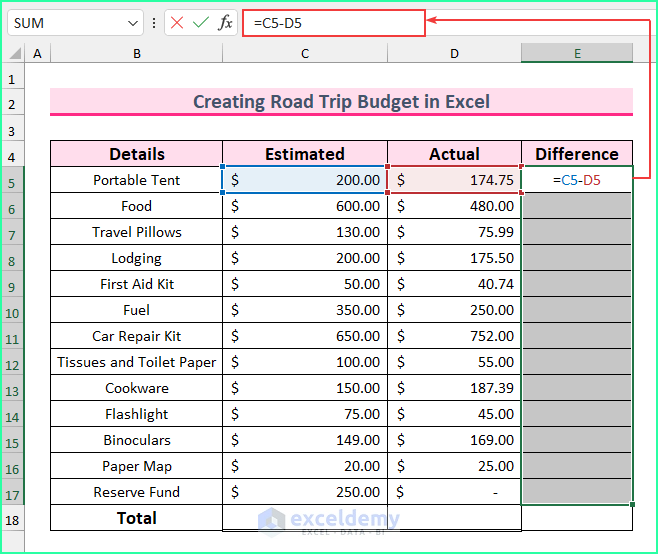
Task: Click the title Creating Road Trip Budget
Action: 341,101
